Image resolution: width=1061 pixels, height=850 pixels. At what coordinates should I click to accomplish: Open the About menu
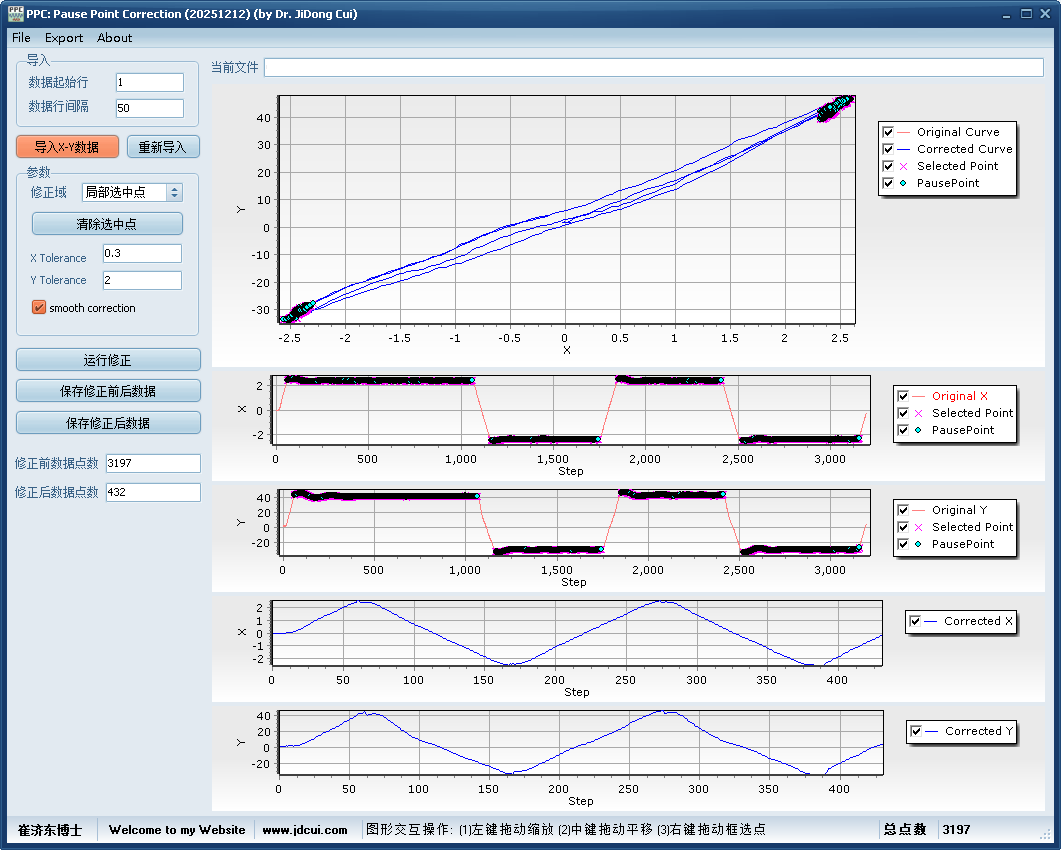(x=114, y=38)
